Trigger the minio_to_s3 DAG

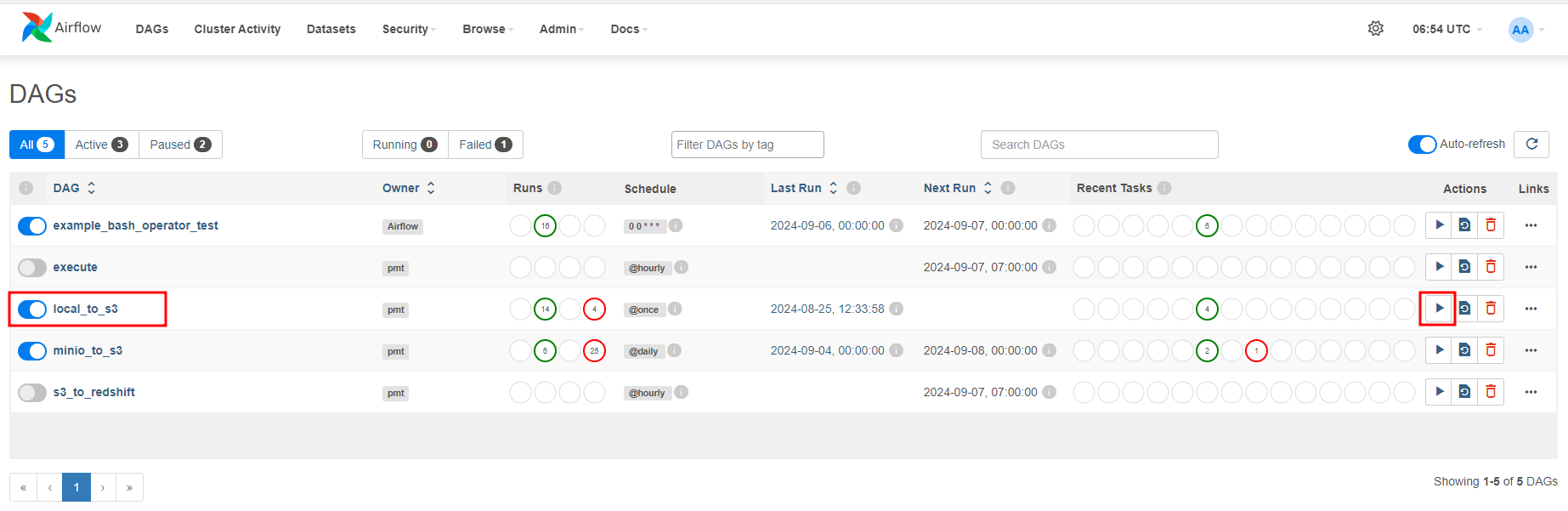point(1439,350)
